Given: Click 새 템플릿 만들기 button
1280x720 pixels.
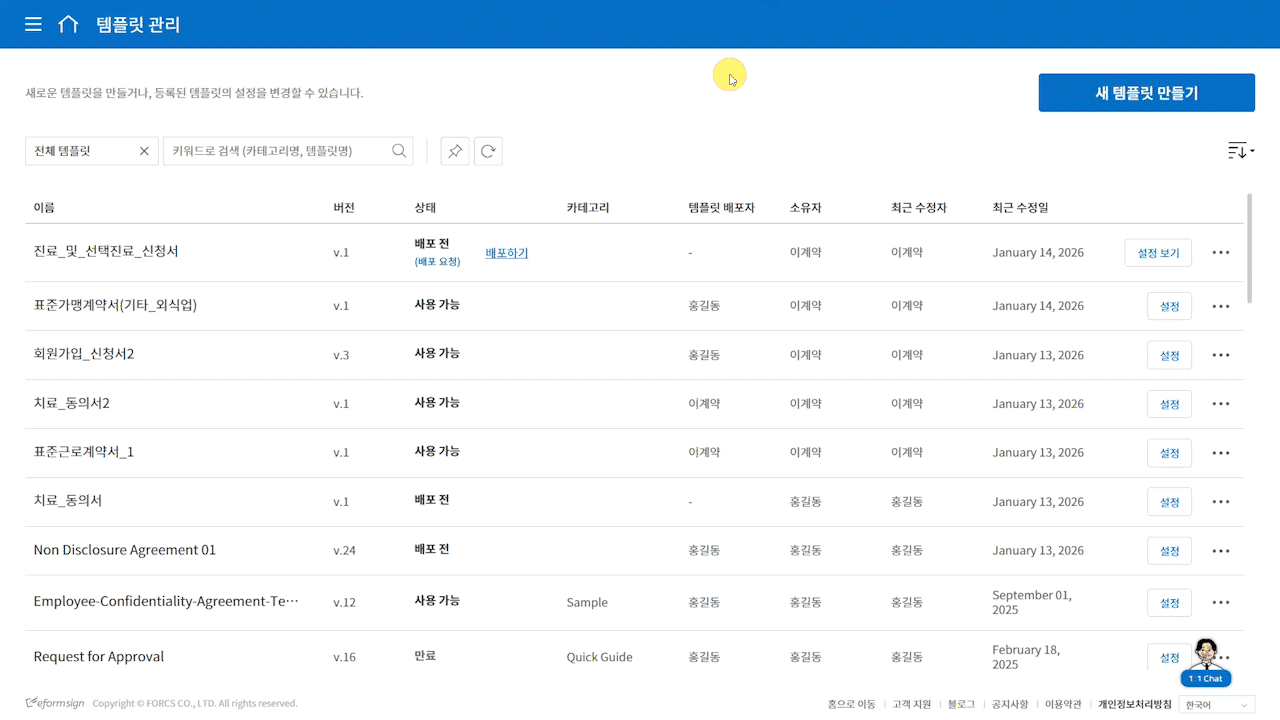Looking at the screenshot, I should pos(1146,93).
